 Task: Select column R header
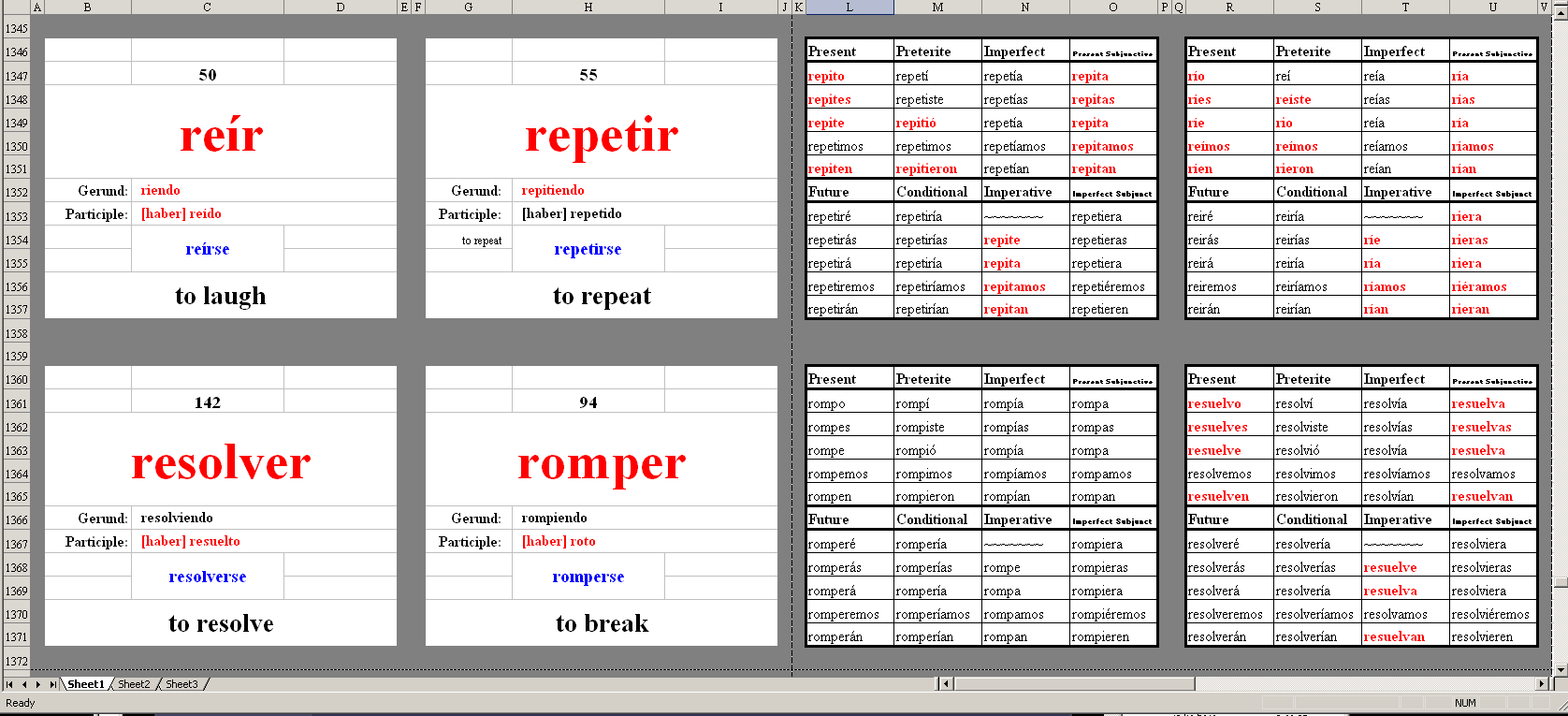[x=1229, y=7]
